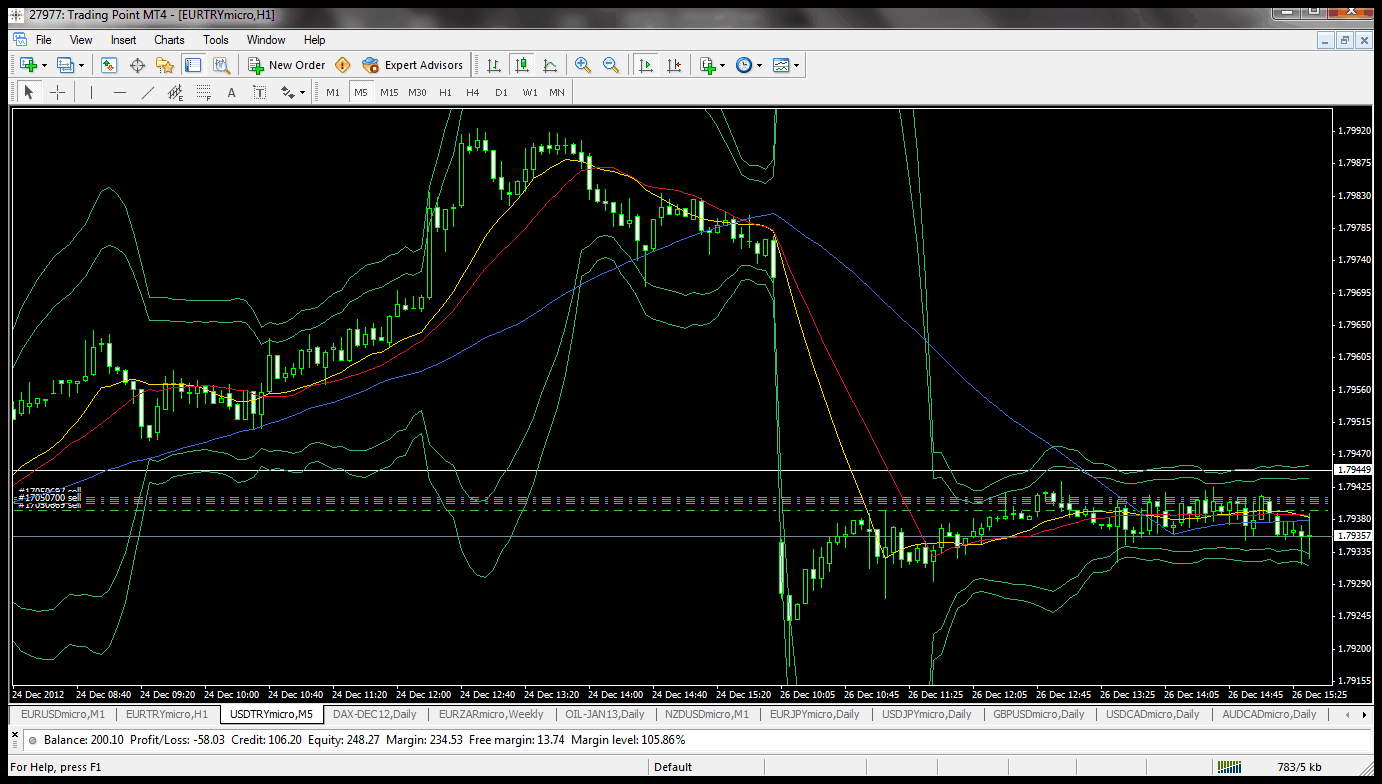Select the Text label tool
Viewport: 1382px width, 784px height.
[259, 93]
